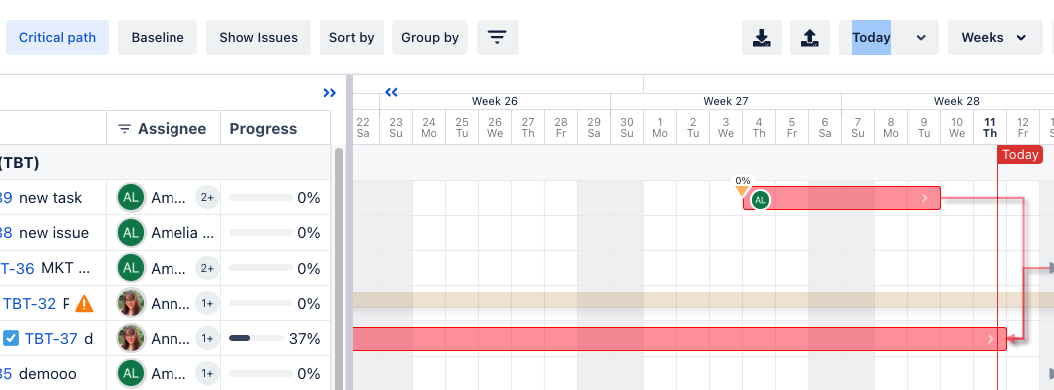Click double left chevron in timeline header
This screenshot has width=1054, height=390.
[391, 91]
